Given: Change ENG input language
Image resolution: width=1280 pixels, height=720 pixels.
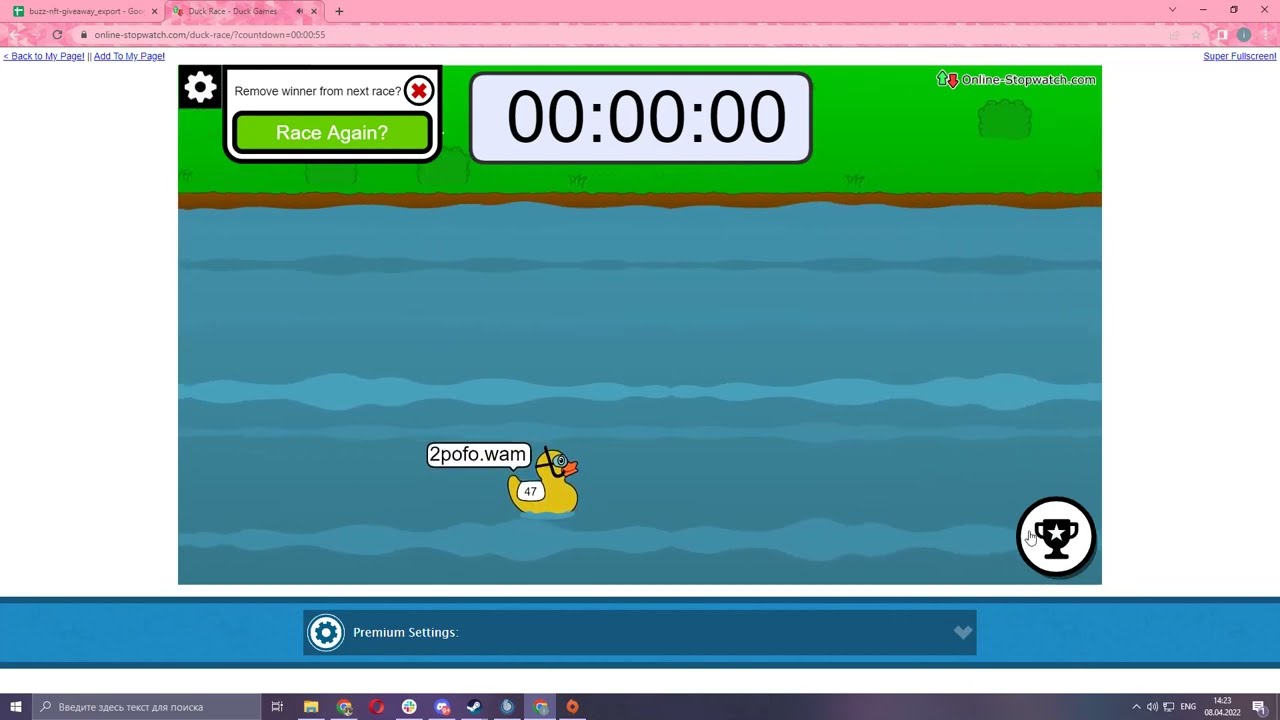Looking at the screenshot, I should [1188, 707].
